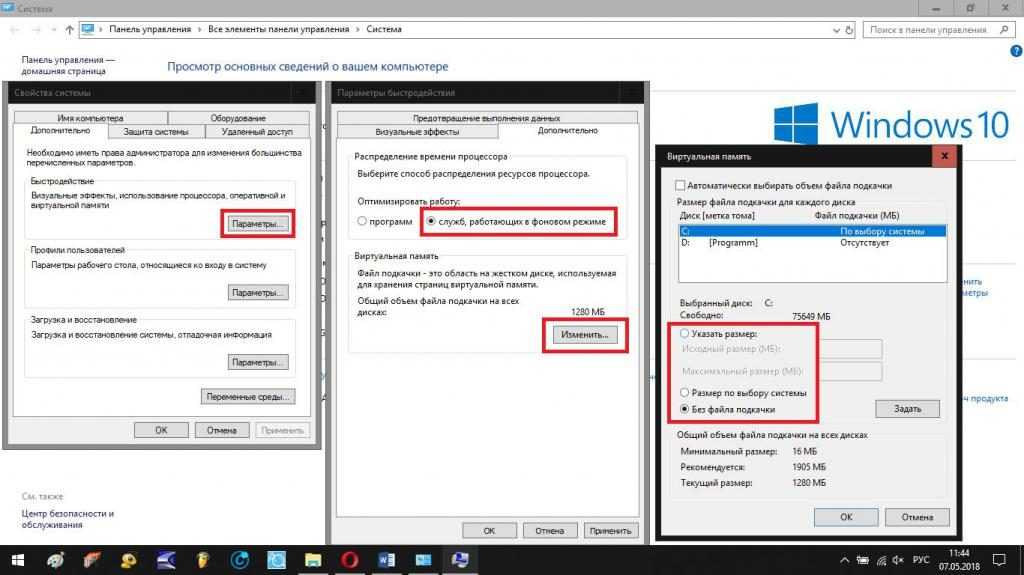The image size is (1024, 575).
Task: Click OK in Виртуальная память dialog
Action: click(846, 517)
